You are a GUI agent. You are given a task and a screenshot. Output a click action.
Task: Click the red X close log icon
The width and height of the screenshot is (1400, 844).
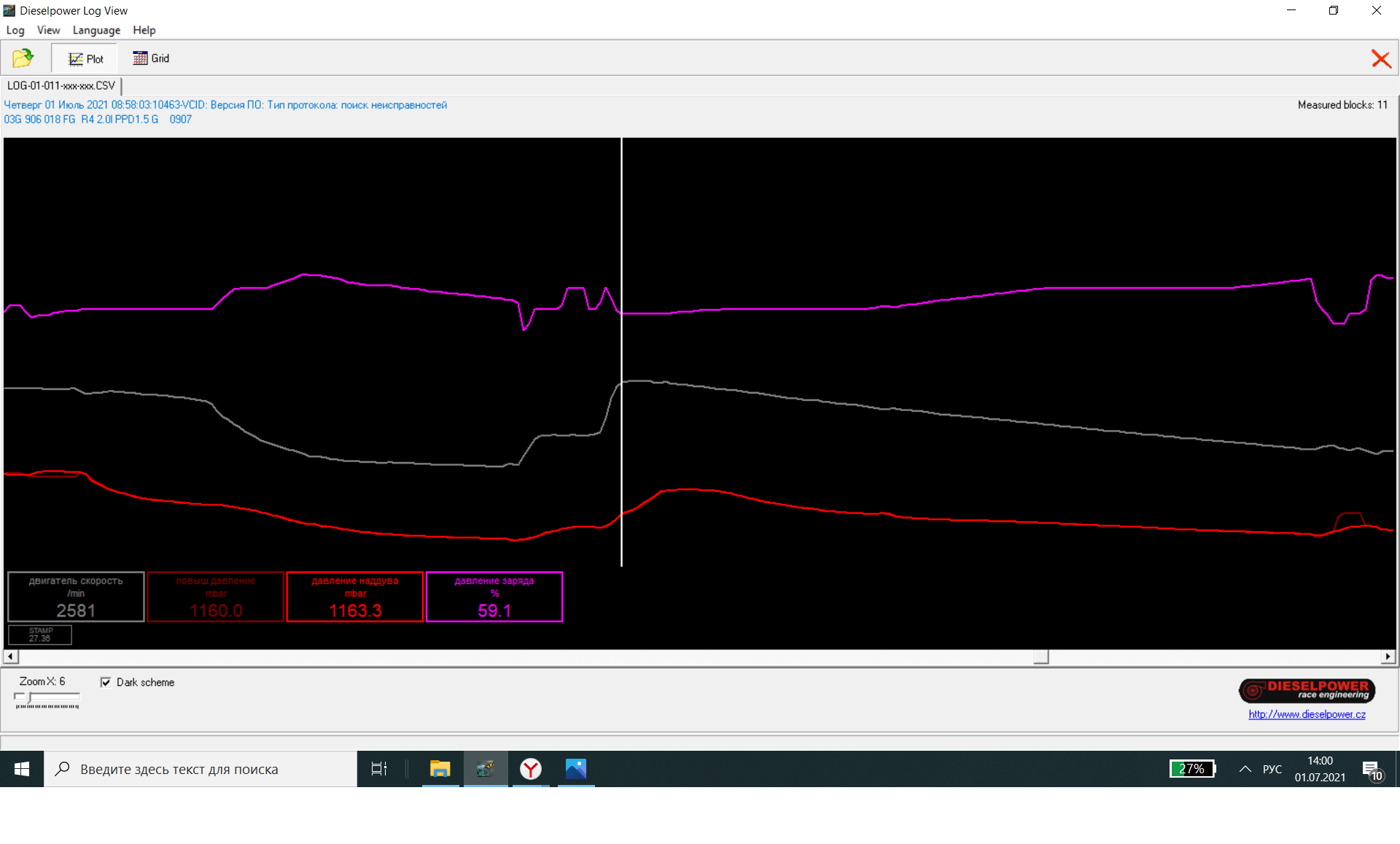coord(1380,59)
